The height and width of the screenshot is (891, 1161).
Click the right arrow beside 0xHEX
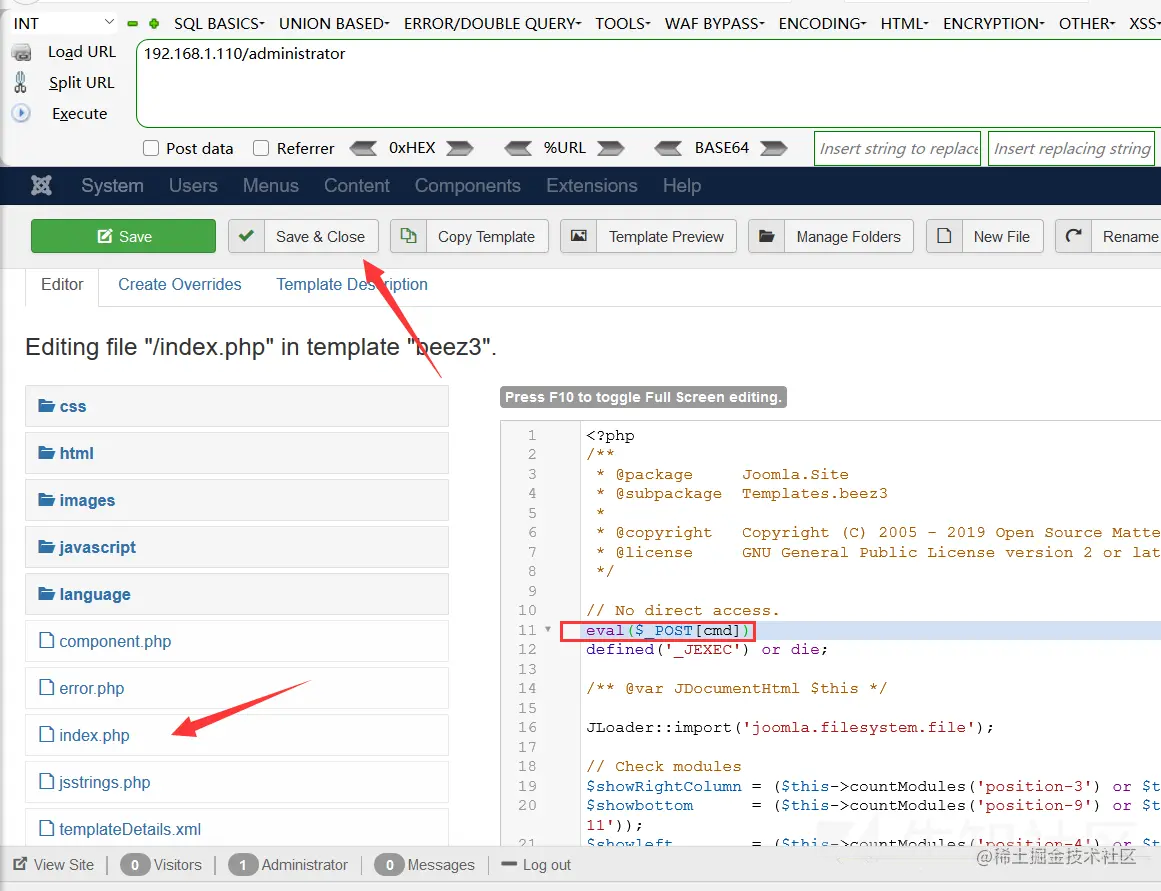click(x=459, y=148)
